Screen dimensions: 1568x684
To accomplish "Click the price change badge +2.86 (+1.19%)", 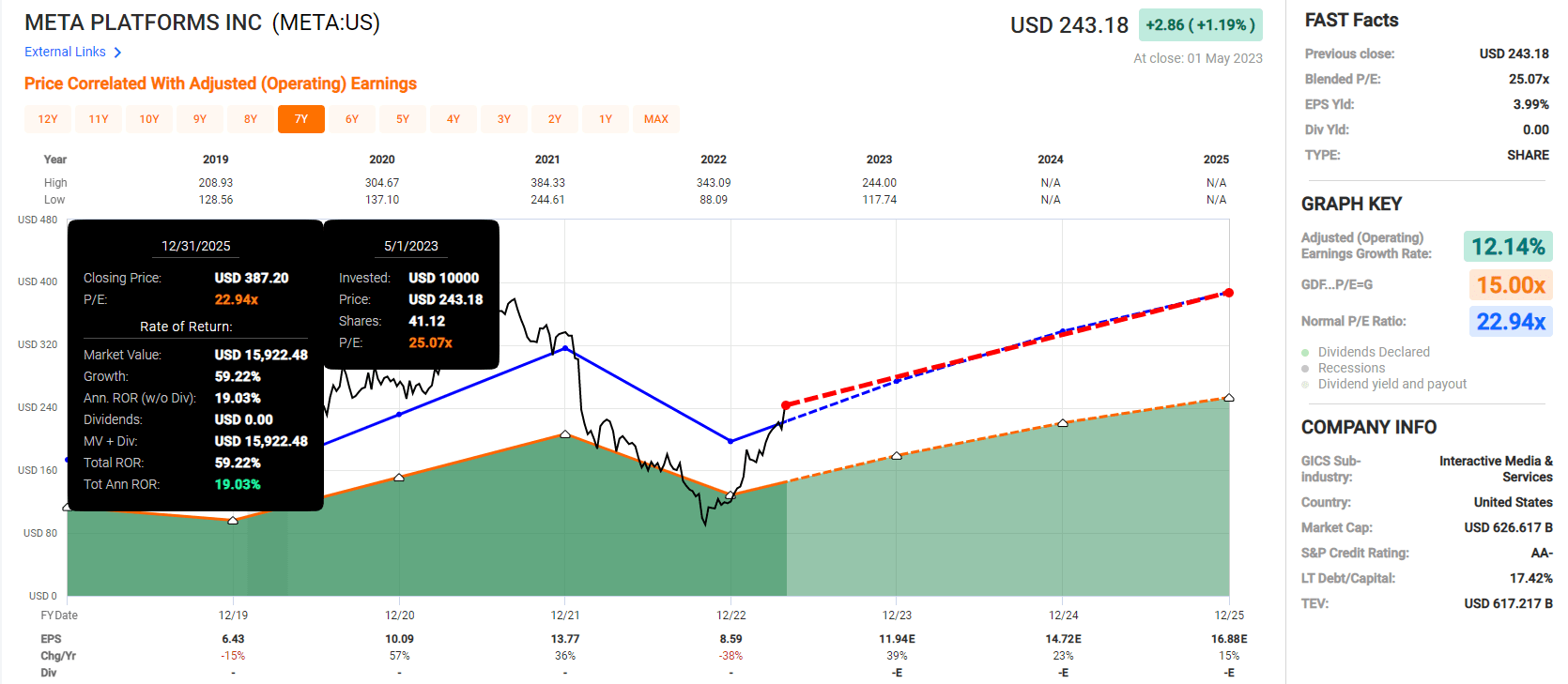I will point(1200,25).
